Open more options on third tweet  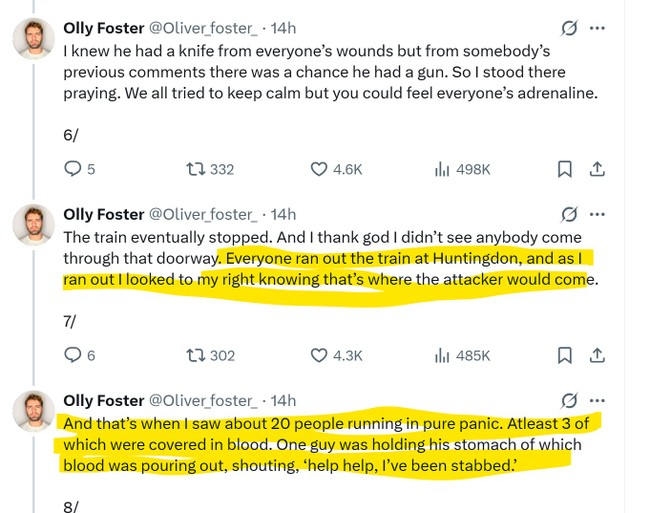(x=598, y=400)
